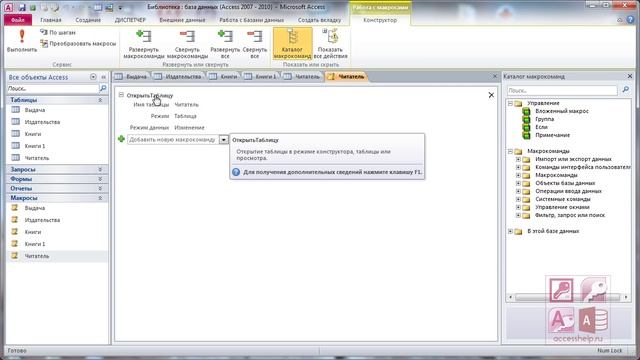This screenshot has width=640, height=360.
Task: Click catalog search magnifier icon
Action: click(625, 90)
